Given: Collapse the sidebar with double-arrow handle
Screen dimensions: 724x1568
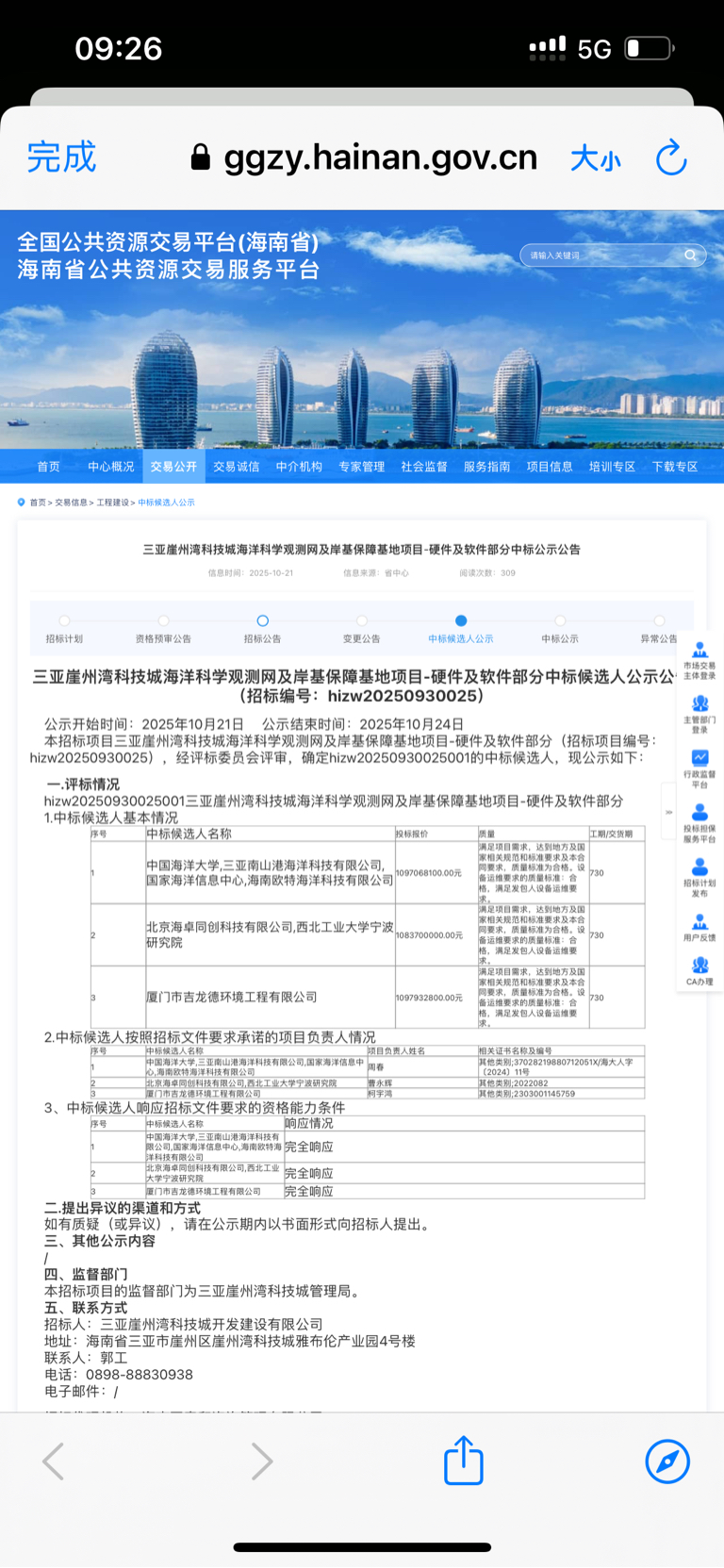Looking at the screenshot, I should tap(668, 812).
